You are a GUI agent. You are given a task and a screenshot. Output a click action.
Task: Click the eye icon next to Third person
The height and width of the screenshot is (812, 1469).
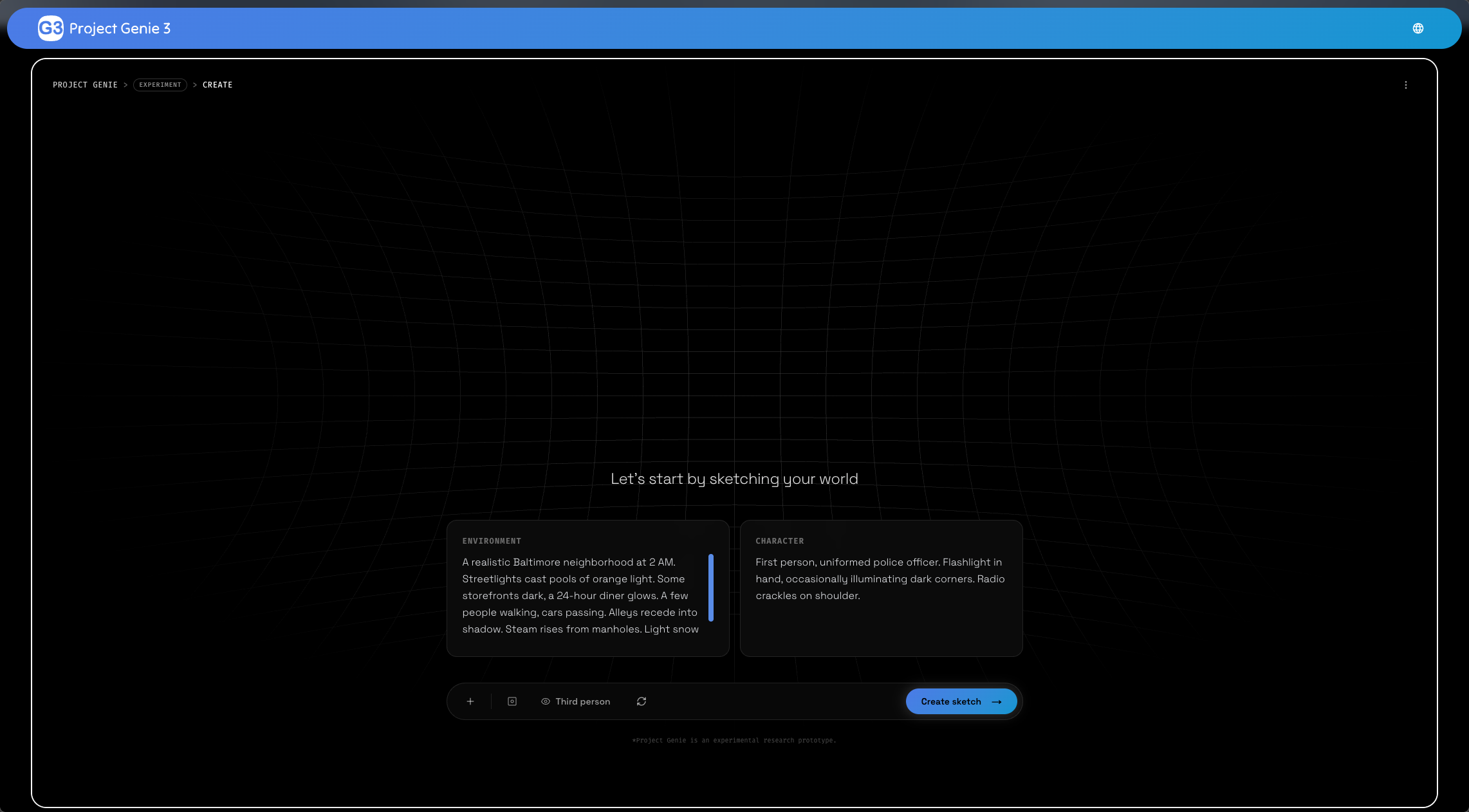(545, 701)
